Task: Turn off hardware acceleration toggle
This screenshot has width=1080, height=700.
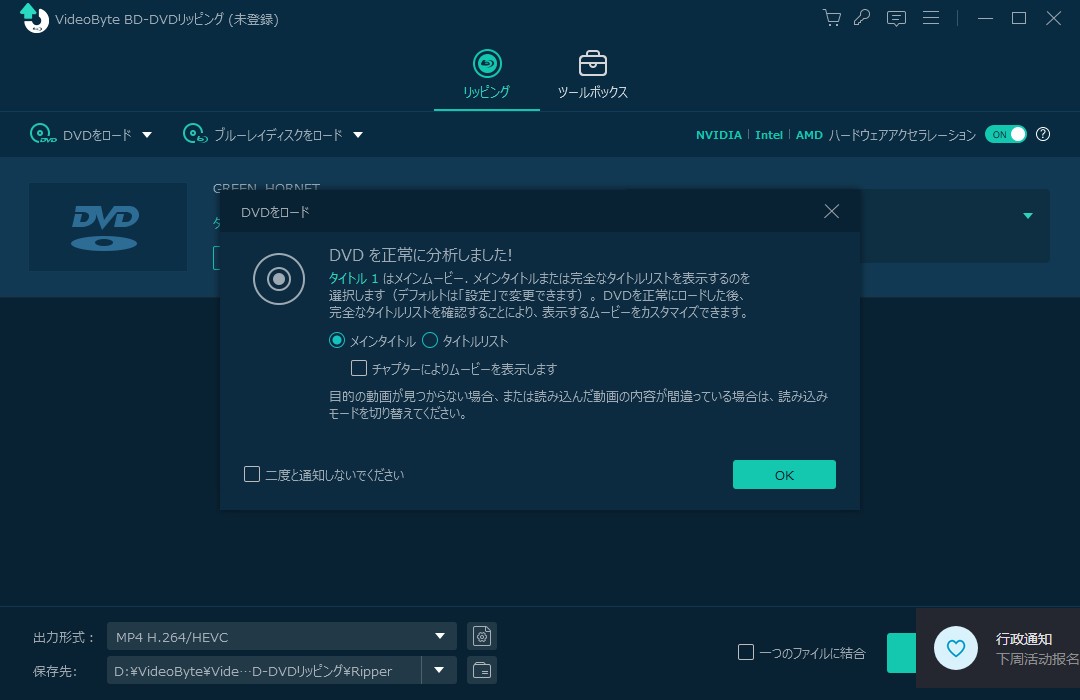Action: tap(1005, 134)
